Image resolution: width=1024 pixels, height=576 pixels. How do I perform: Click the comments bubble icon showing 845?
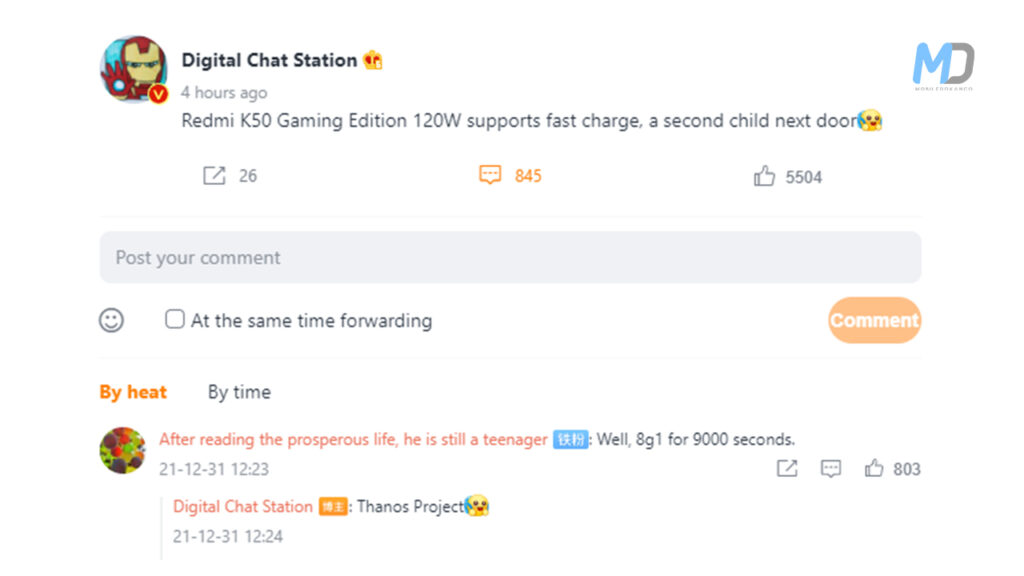click(490, 175)
